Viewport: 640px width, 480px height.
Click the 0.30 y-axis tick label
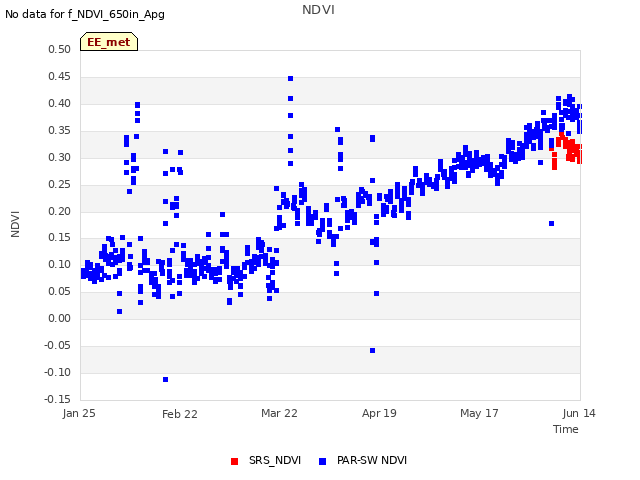60,157
